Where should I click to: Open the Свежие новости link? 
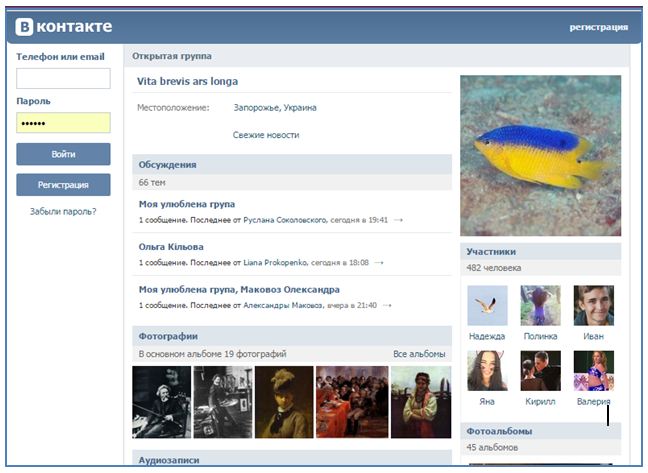tap(266, 135)
